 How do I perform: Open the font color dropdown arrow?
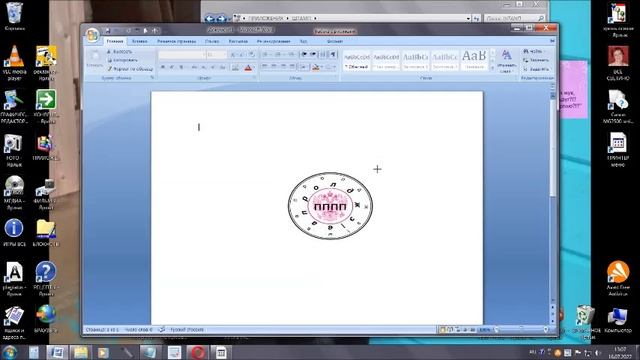coord(254,68)
